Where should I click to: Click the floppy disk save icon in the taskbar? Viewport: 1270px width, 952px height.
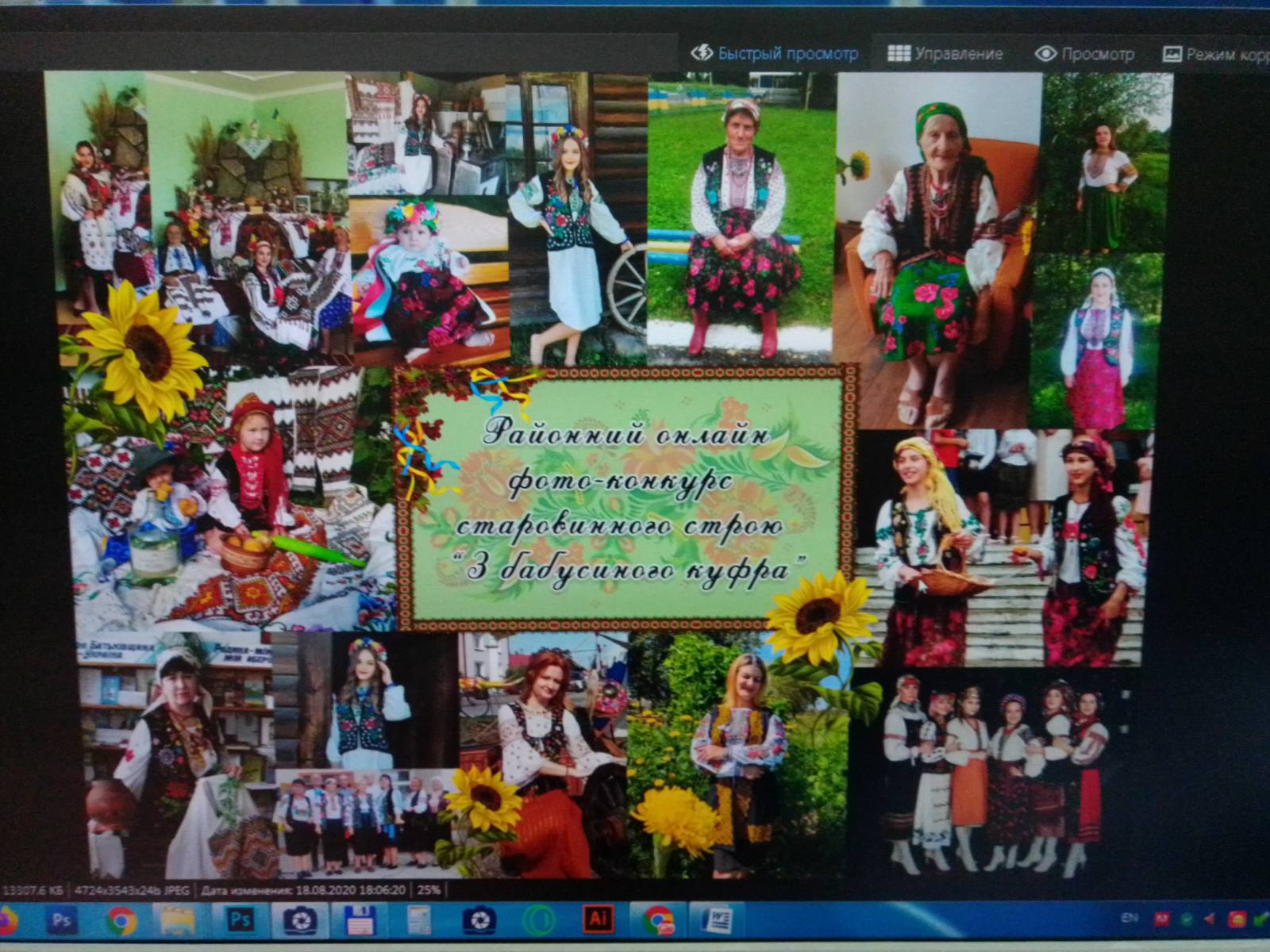[x=360, y=920]
